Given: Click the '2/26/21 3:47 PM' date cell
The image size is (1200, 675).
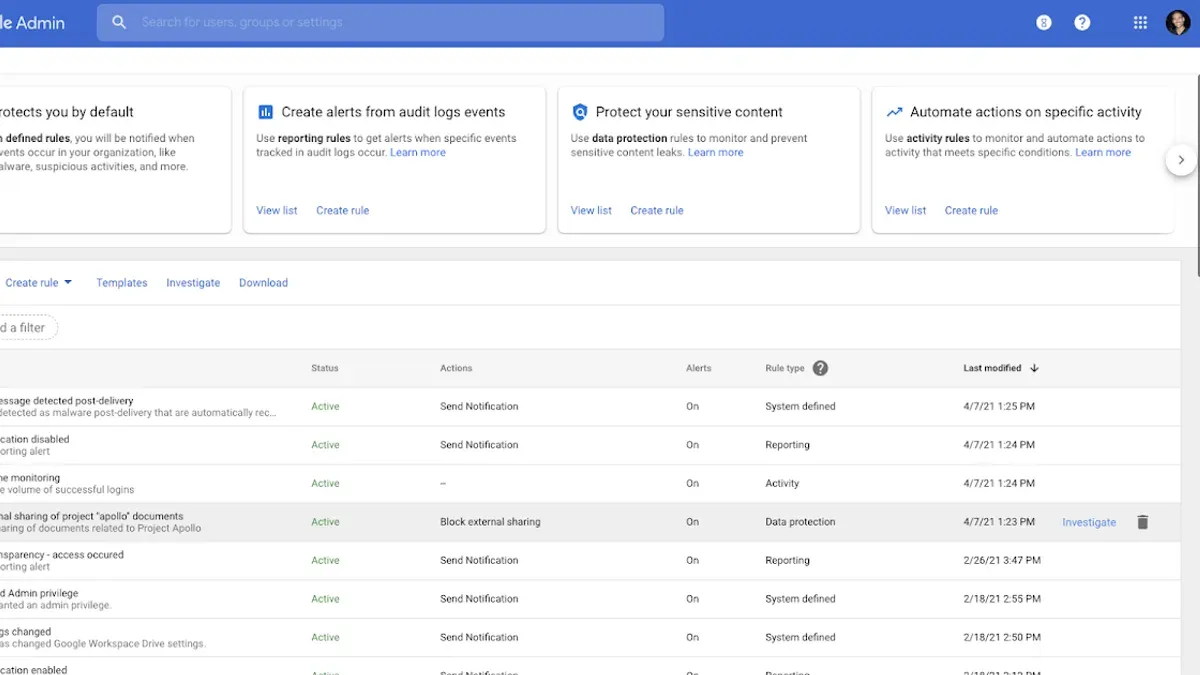Looking at the screenshot, I should pyautogui.click(x=1002, y=560).
